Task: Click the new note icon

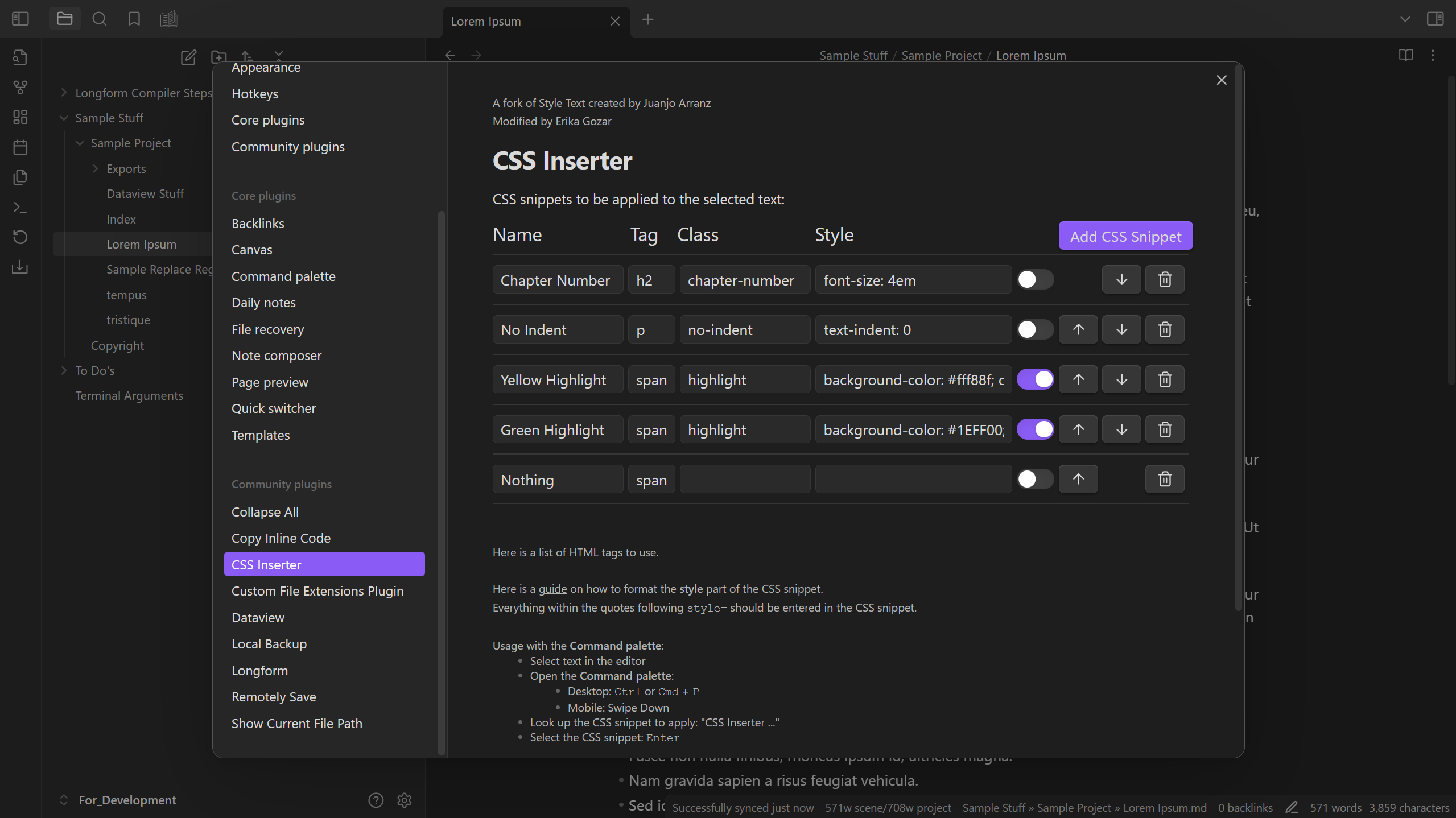Action: click(x=188, y=57)
